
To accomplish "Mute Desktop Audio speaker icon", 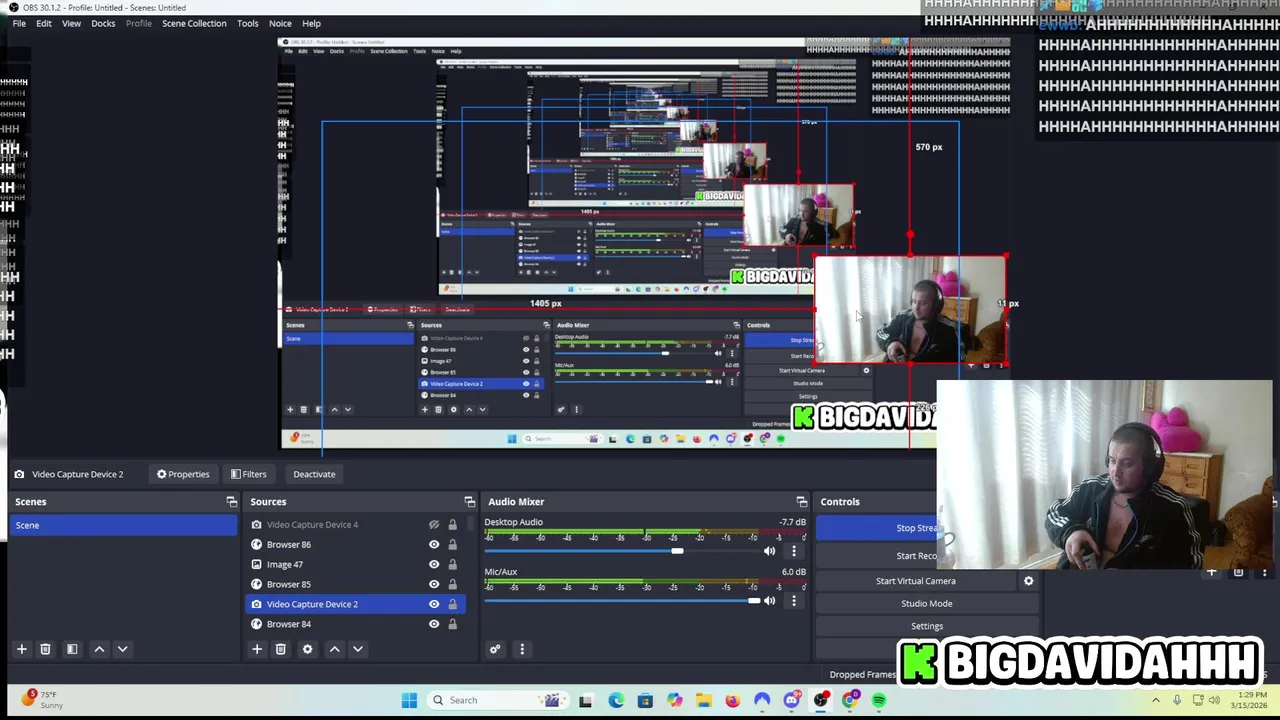I will [769, 551].
